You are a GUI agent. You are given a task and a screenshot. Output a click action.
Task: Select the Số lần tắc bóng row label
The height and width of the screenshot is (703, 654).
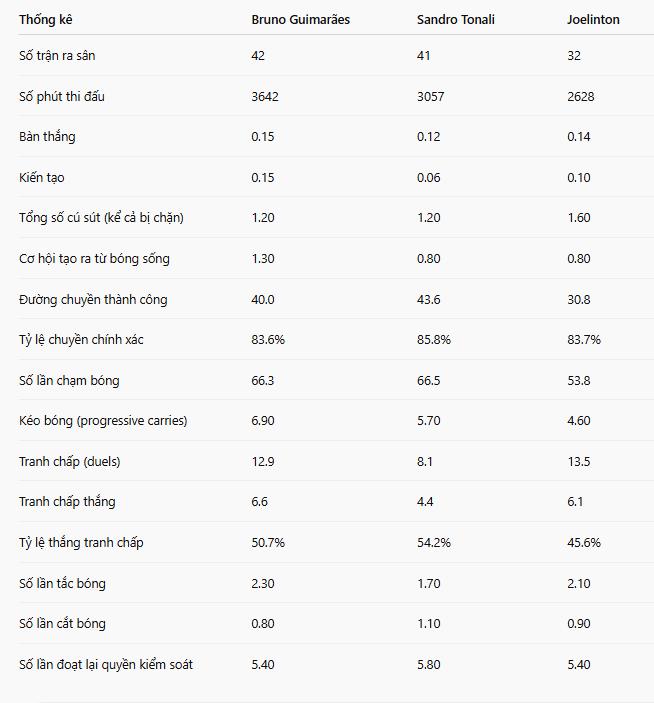pyautogui.click(x=62, y=583)
